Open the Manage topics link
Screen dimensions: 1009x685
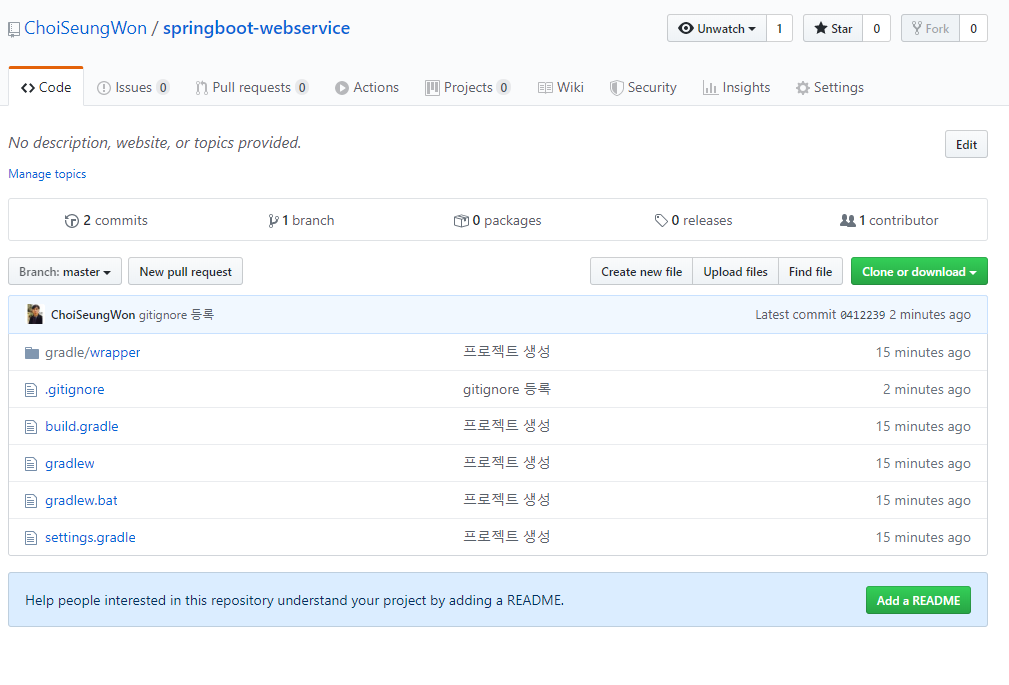(47, 174)
